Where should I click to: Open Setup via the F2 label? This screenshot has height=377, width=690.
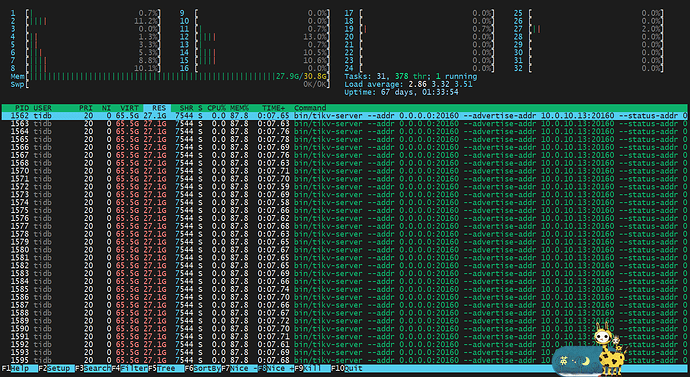point(56,368)
